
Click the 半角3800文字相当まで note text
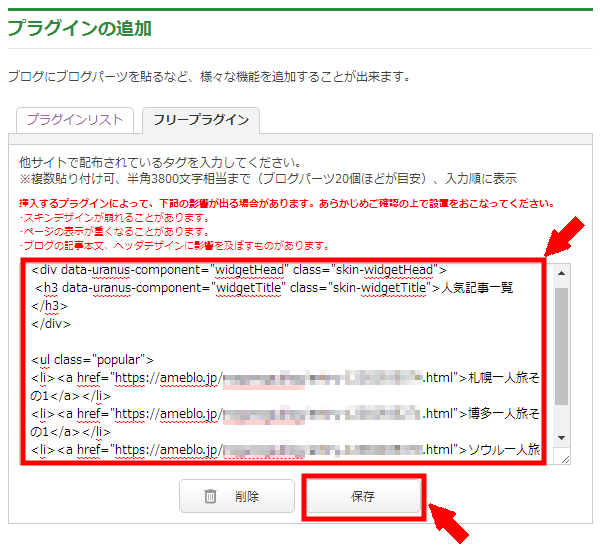click(x=189, y=178)
